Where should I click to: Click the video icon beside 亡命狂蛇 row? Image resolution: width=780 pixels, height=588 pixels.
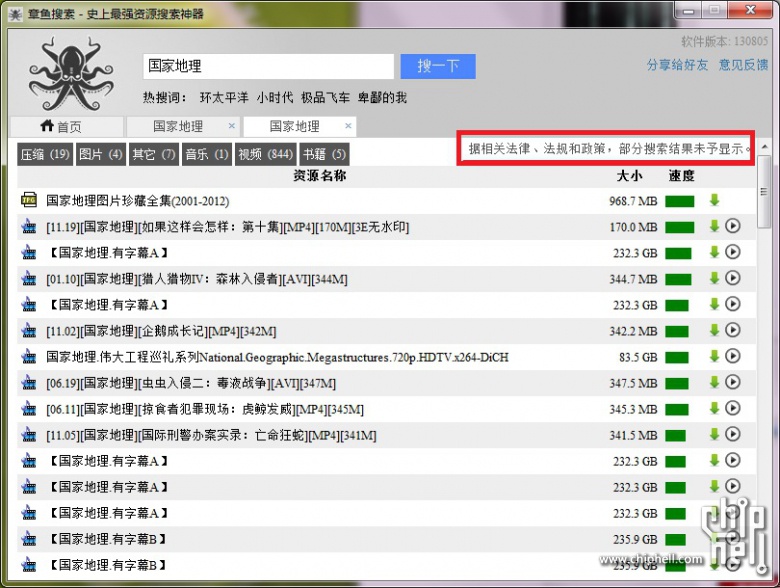pos(29,435)
